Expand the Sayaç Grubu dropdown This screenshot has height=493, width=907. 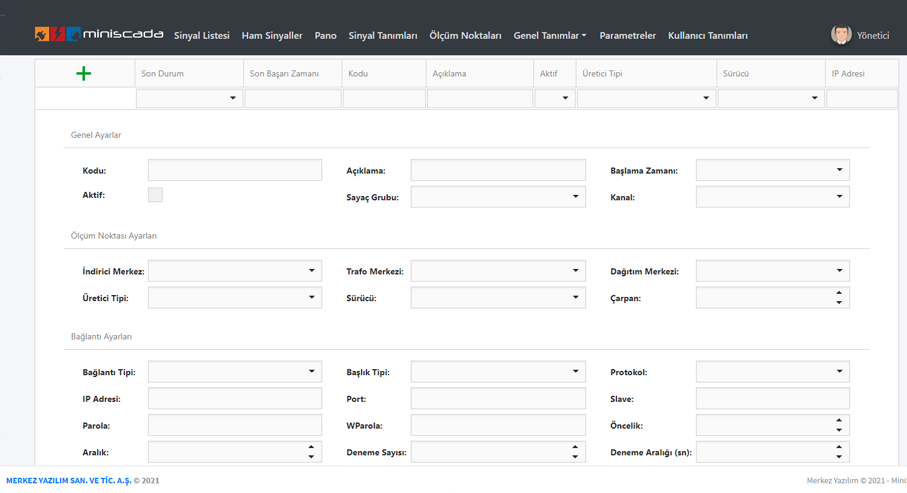pyautogui.click(x=575, y=197)
